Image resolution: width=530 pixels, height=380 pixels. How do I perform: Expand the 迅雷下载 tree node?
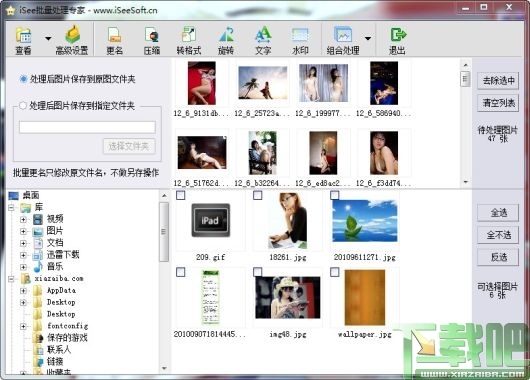pos(23,255)
